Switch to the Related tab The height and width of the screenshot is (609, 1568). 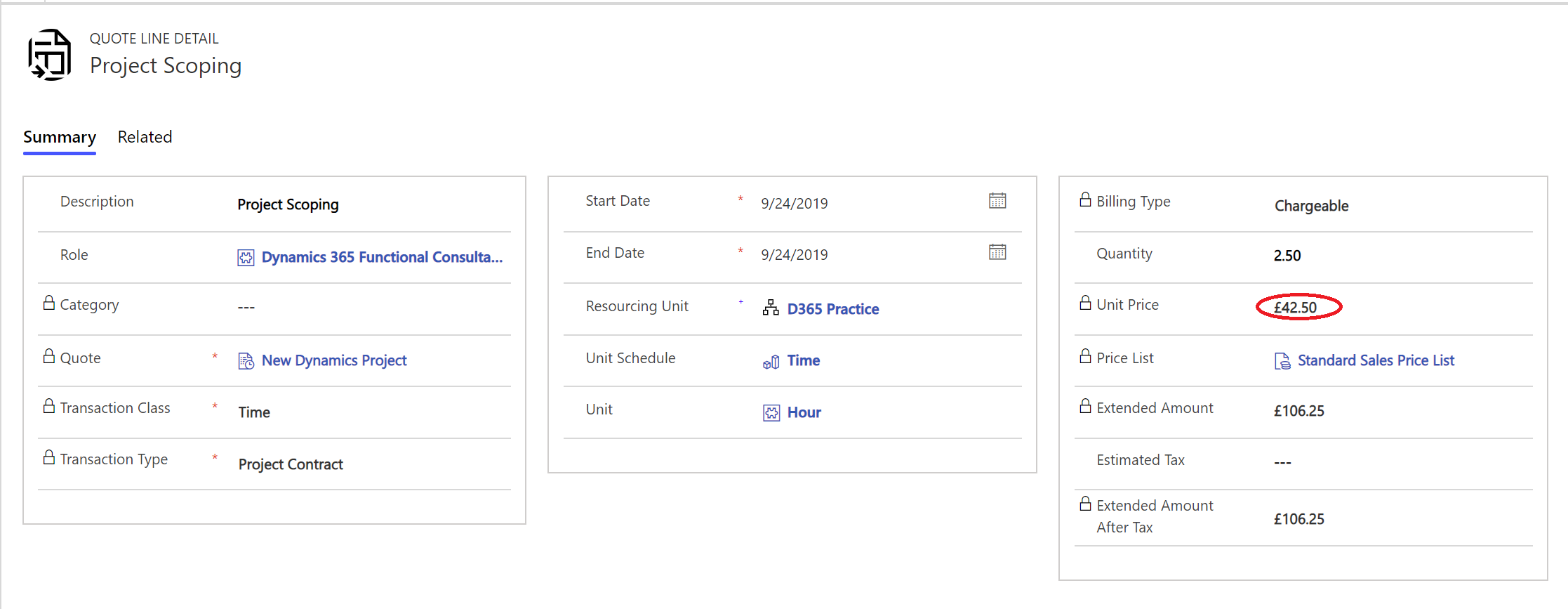[145, 137]
